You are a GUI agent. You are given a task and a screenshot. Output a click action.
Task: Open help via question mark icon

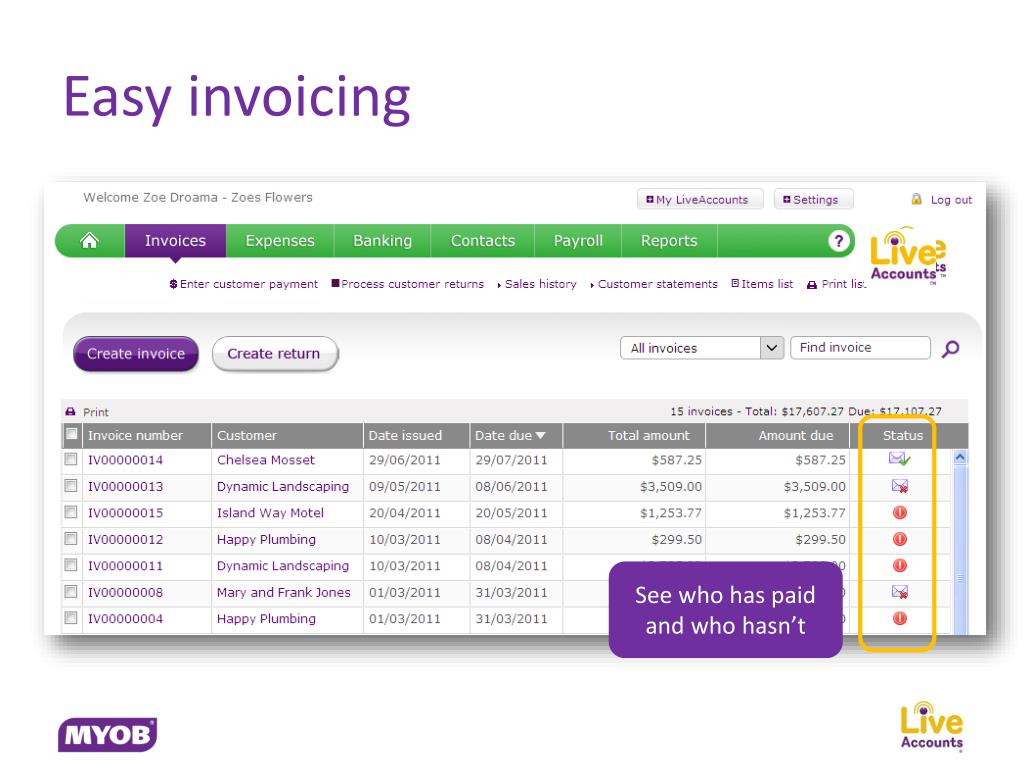click(839, 241)
